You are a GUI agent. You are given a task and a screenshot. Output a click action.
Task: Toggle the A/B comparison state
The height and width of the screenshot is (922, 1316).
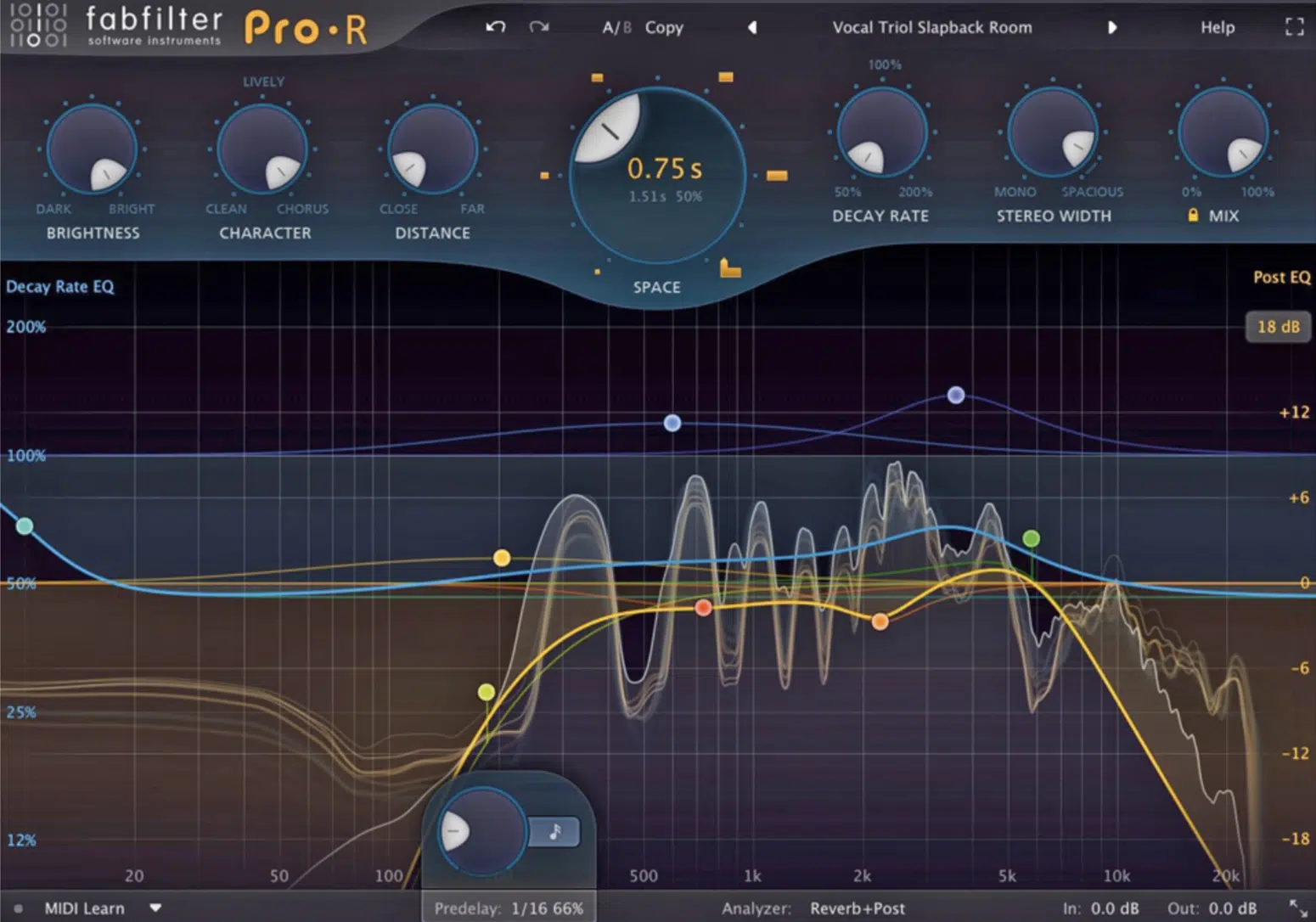616,27
